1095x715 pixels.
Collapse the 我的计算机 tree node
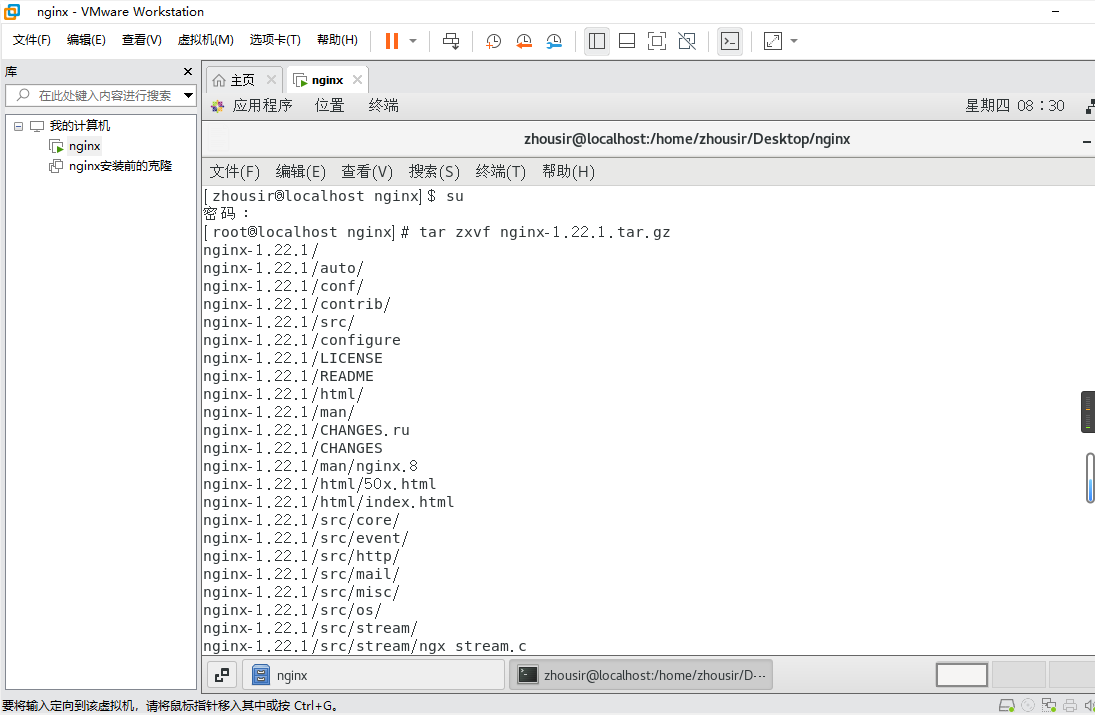[x=18, y=126]
